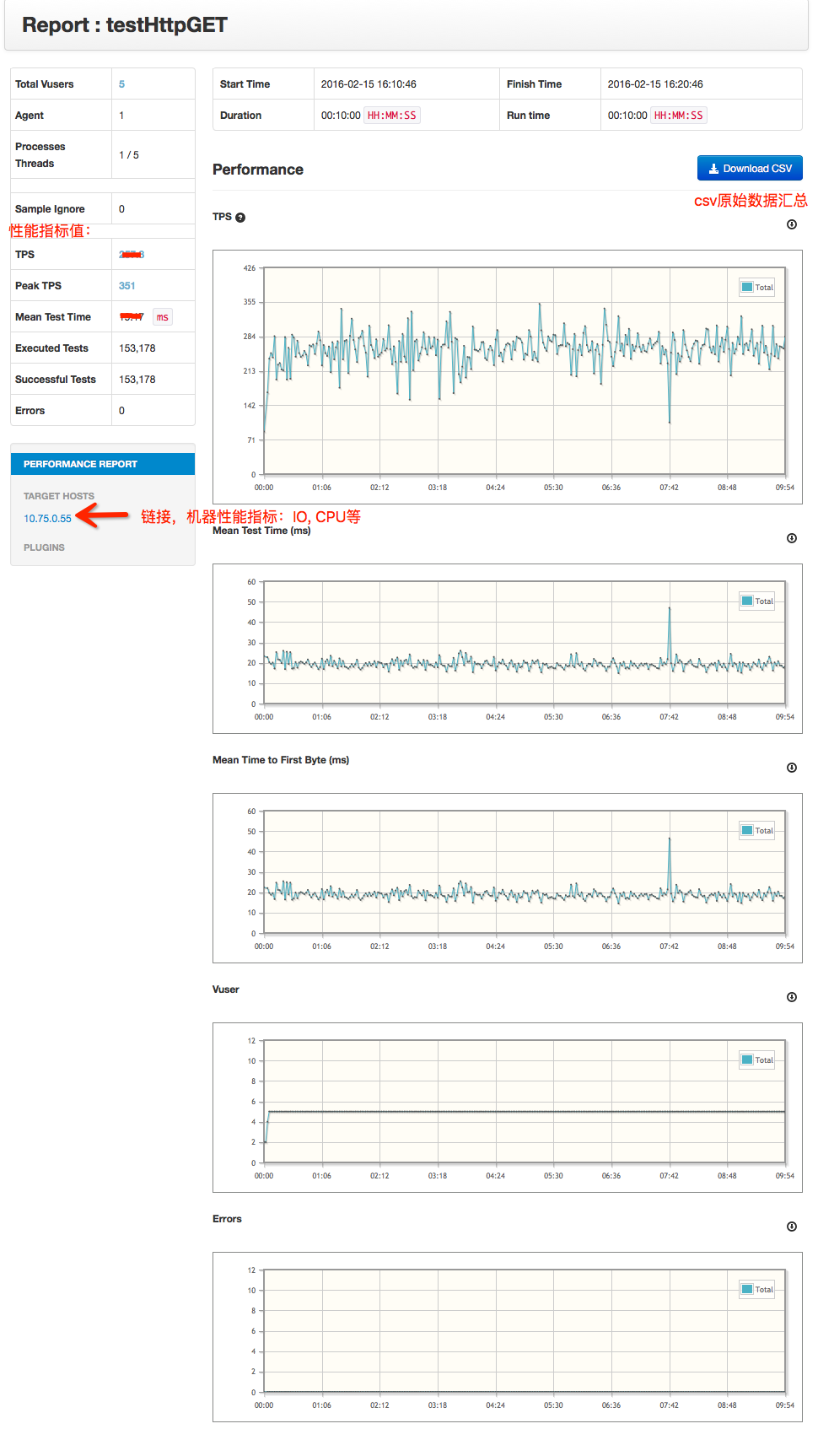Click the Errors row label in the summary table
The image size is (818, 1456).
point(30,411)
